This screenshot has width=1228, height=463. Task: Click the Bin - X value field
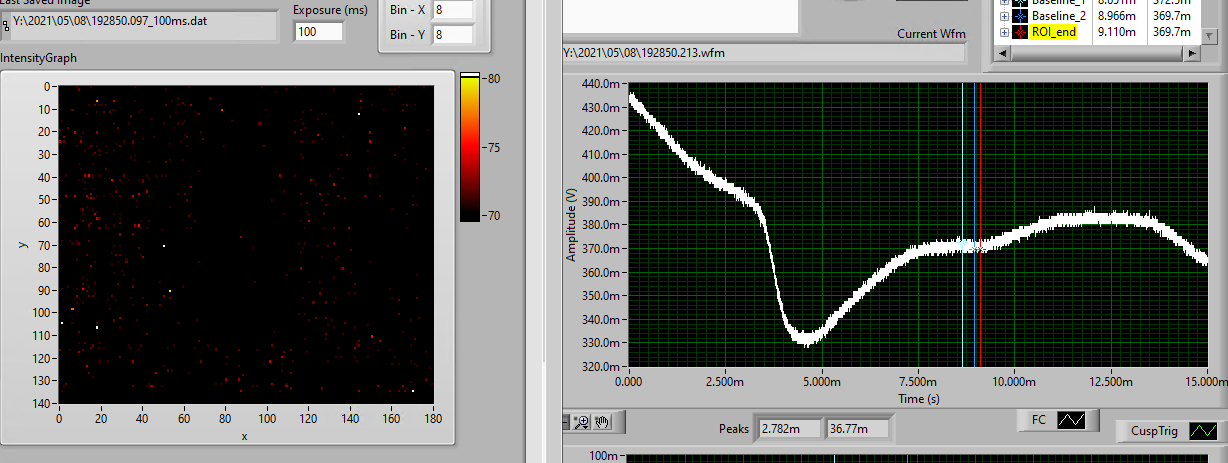tap(452, 10)
